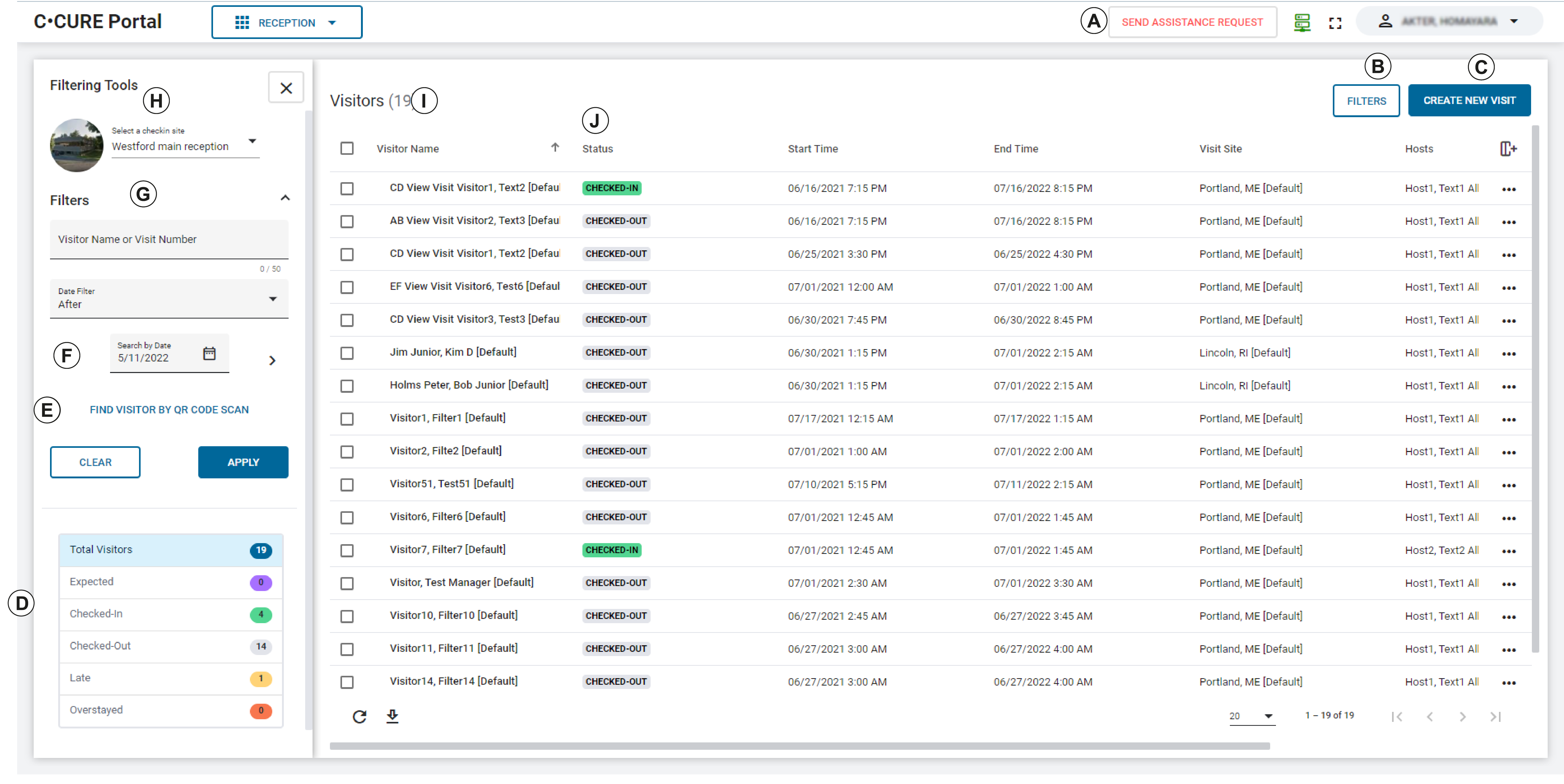Open the column chooser icon

pos(1508,149)
